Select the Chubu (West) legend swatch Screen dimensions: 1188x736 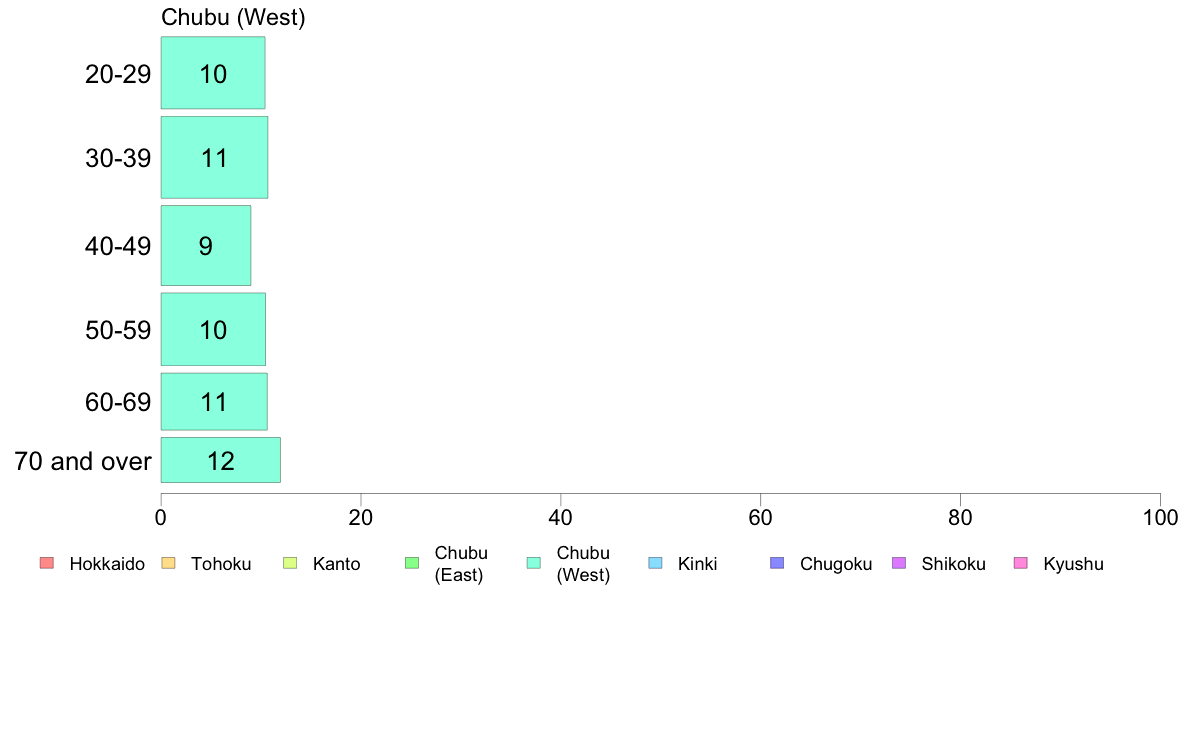coord(533,563)
